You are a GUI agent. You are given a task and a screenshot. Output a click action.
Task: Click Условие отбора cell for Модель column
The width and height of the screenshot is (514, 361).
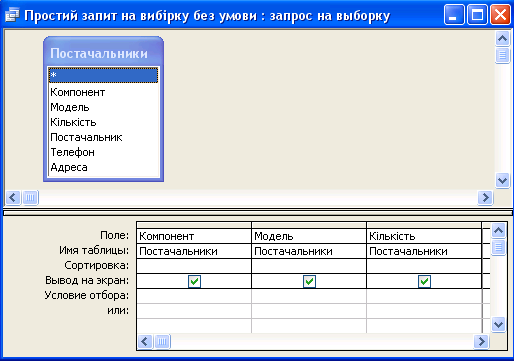pos(309,296)
